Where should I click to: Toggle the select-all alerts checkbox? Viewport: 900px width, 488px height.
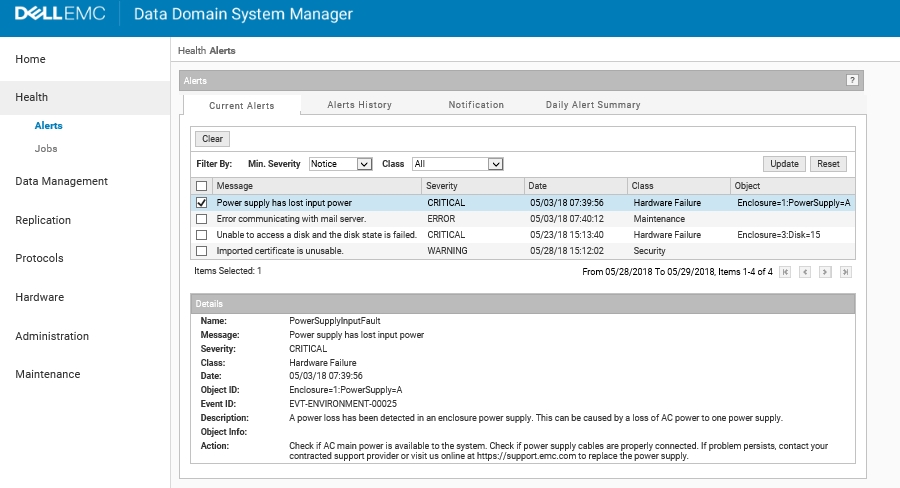pyautogui.click(x=202, y=186)
